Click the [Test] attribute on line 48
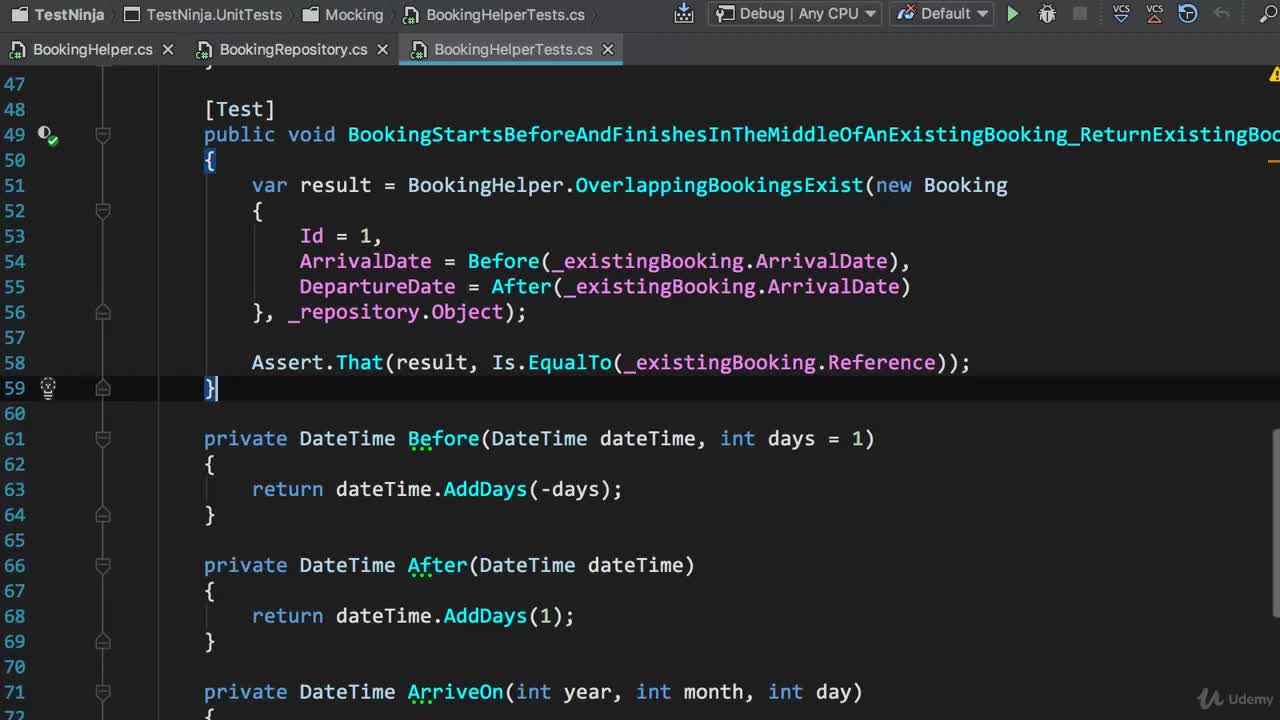The width and height of the screenshot is (1280, 720). point(240,109)
